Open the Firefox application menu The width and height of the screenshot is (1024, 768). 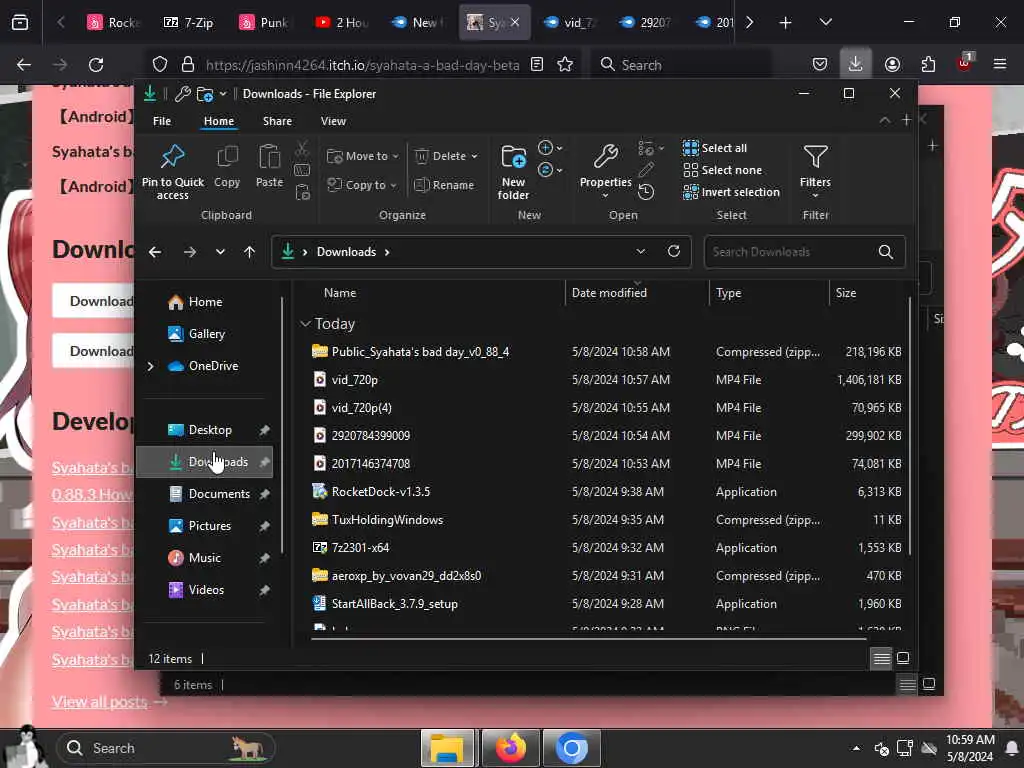tap(999, 64)
